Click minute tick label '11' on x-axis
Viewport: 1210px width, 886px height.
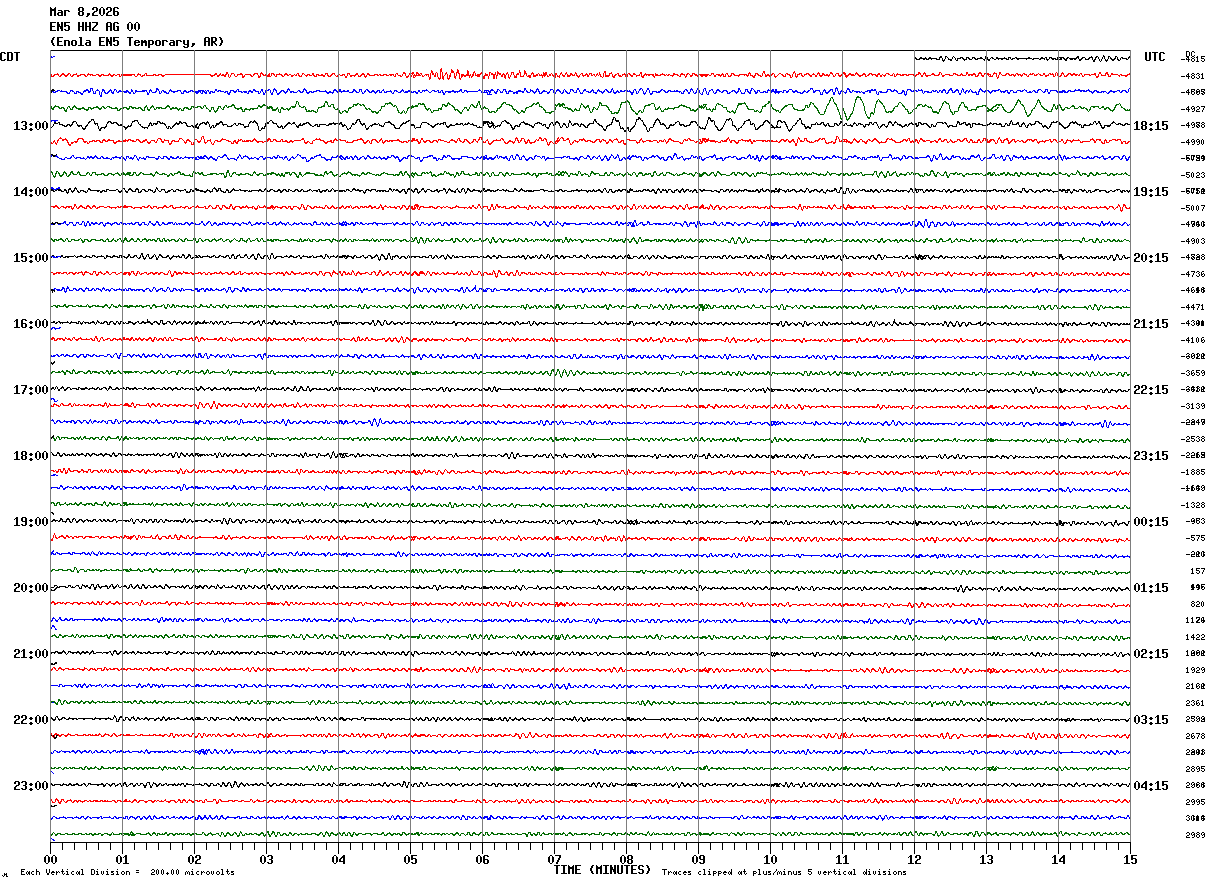842,859
